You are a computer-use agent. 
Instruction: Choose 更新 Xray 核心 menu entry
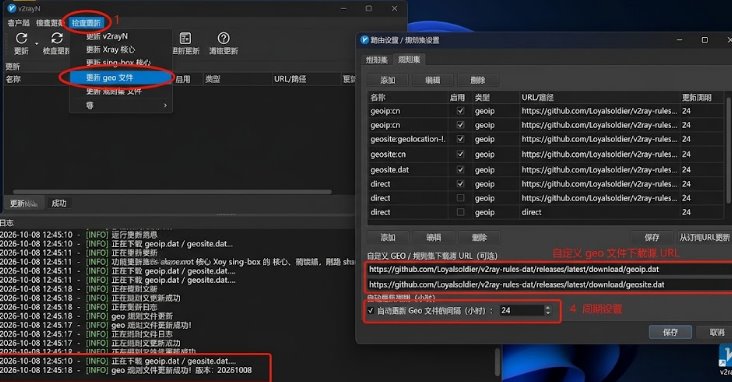(111, 49)
